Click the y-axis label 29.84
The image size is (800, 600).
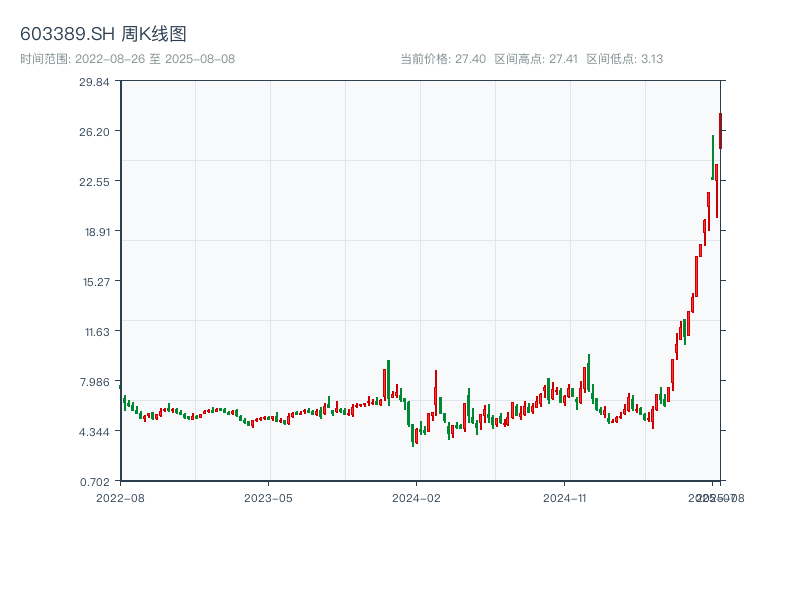[x=94, y=82]
